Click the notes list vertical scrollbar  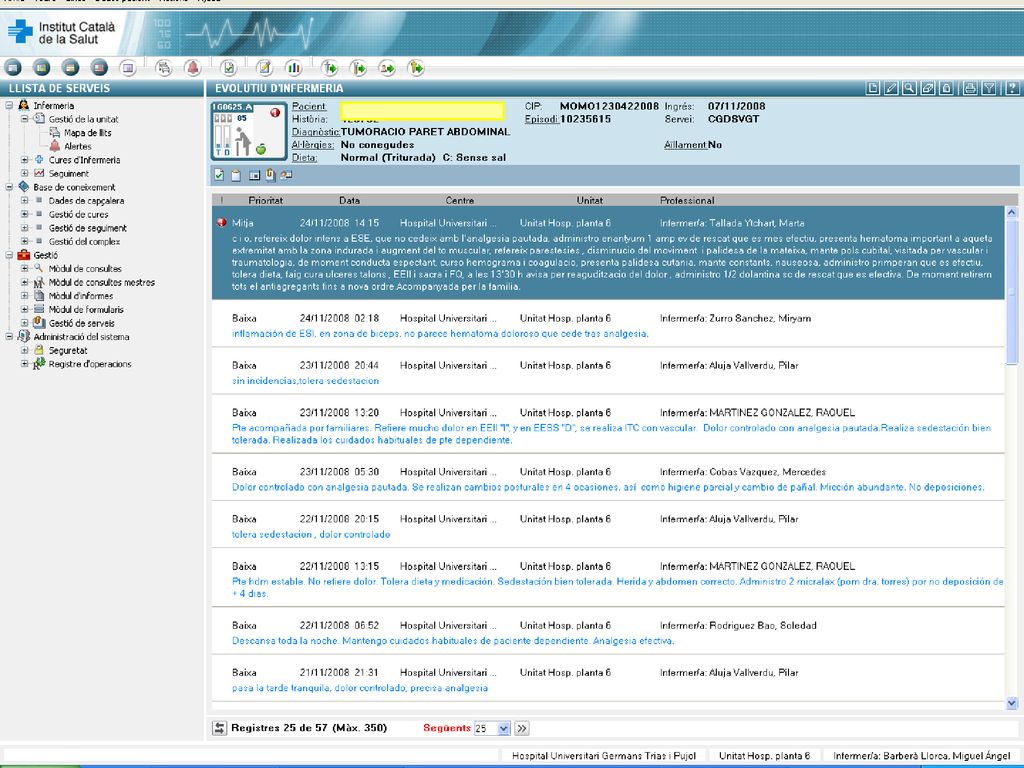pos(1012,457)
